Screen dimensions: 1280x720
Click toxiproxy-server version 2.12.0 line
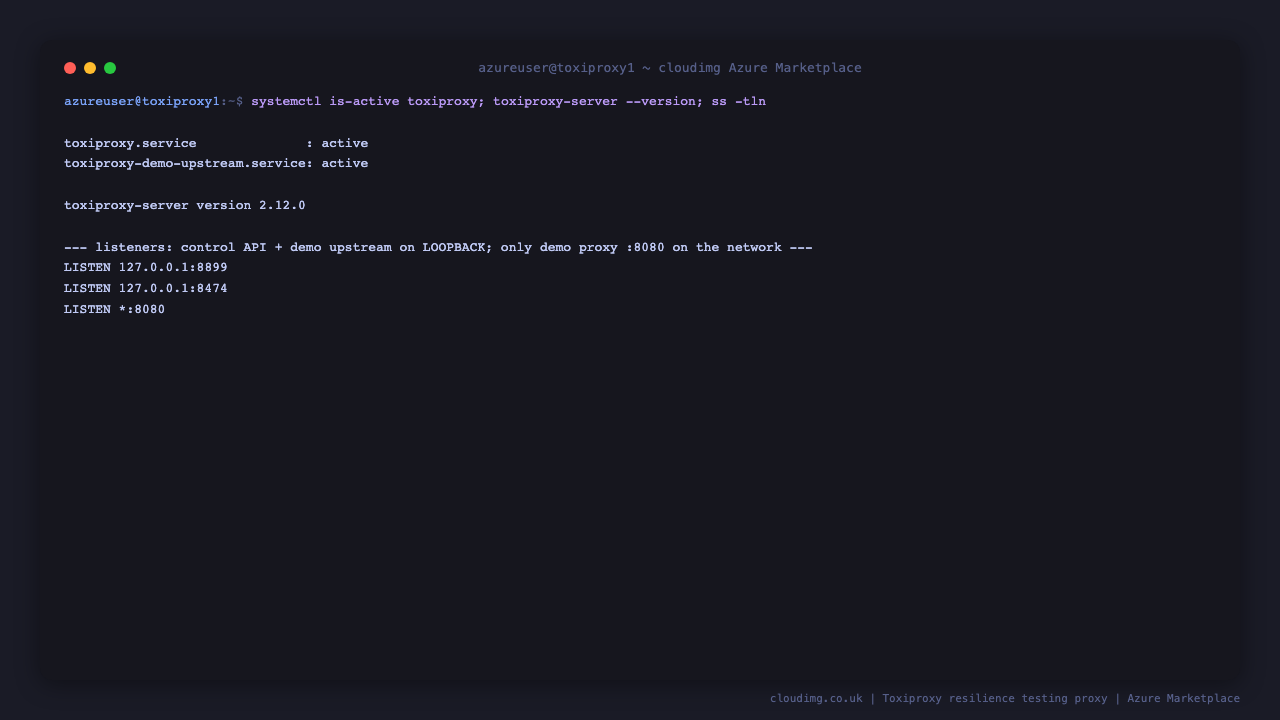pyautogui.click(x=185, y=205)
